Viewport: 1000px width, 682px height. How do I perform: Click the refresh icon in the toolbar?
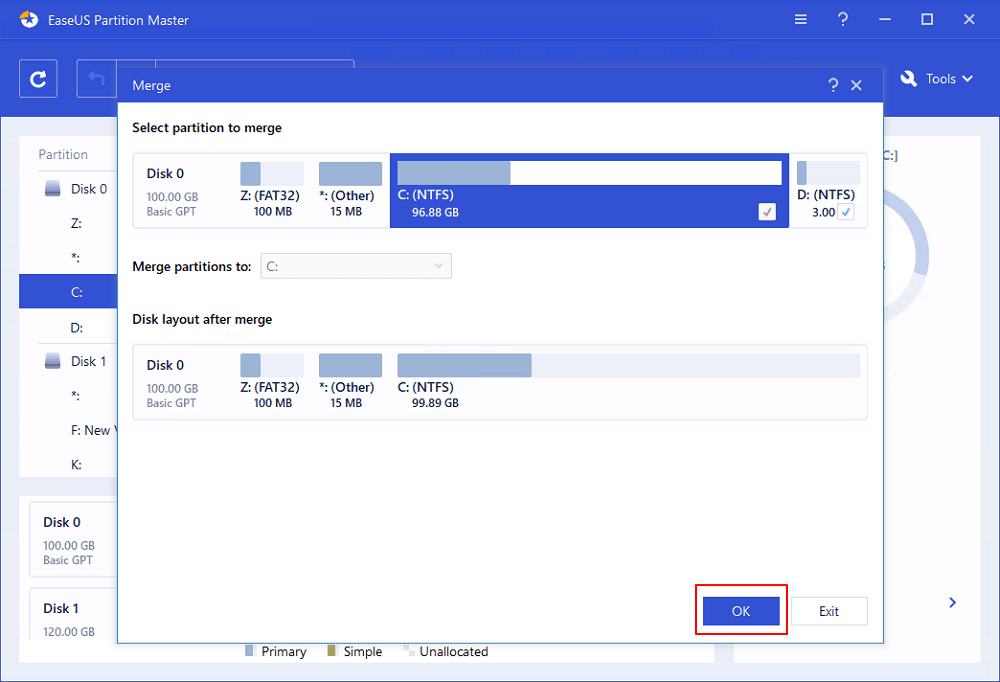pos(38,79)
